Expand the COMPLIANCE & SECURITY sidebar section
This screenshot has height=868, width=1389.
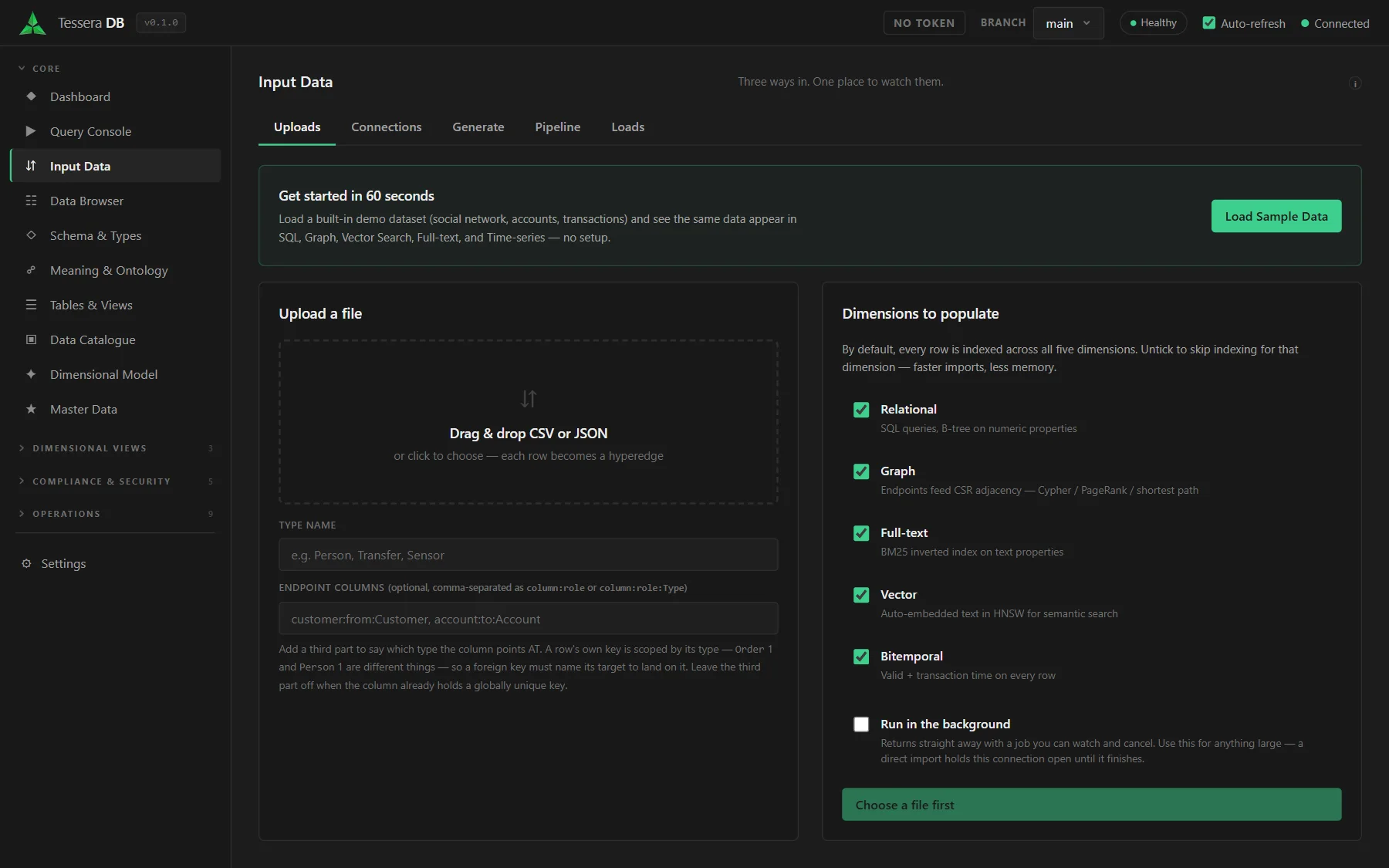116,481
